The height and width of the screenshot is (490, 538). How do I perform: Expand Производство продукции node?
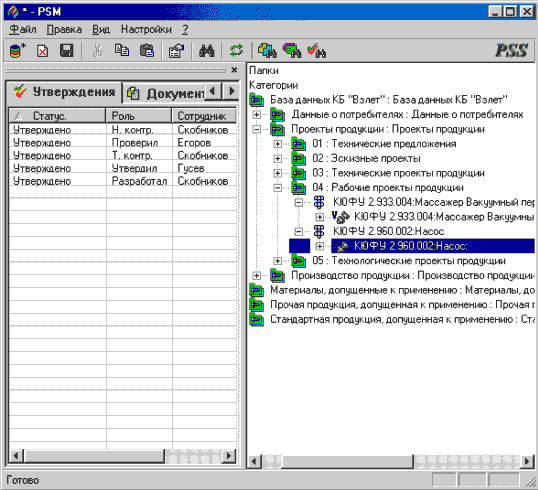256,276
